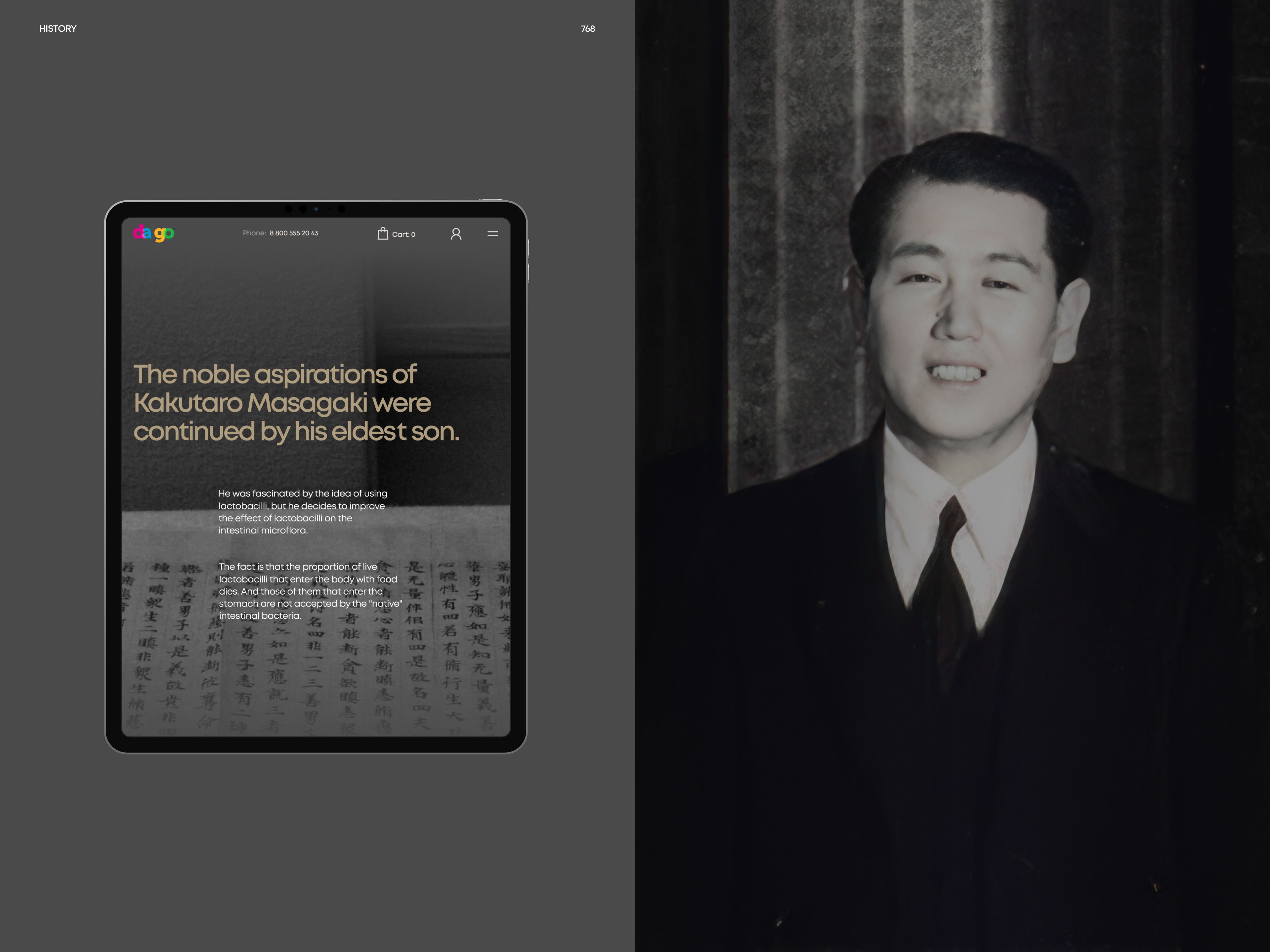Click the tablet's front camera lens
This screenshot has width=1270, height=952.
tap(315, 209)
